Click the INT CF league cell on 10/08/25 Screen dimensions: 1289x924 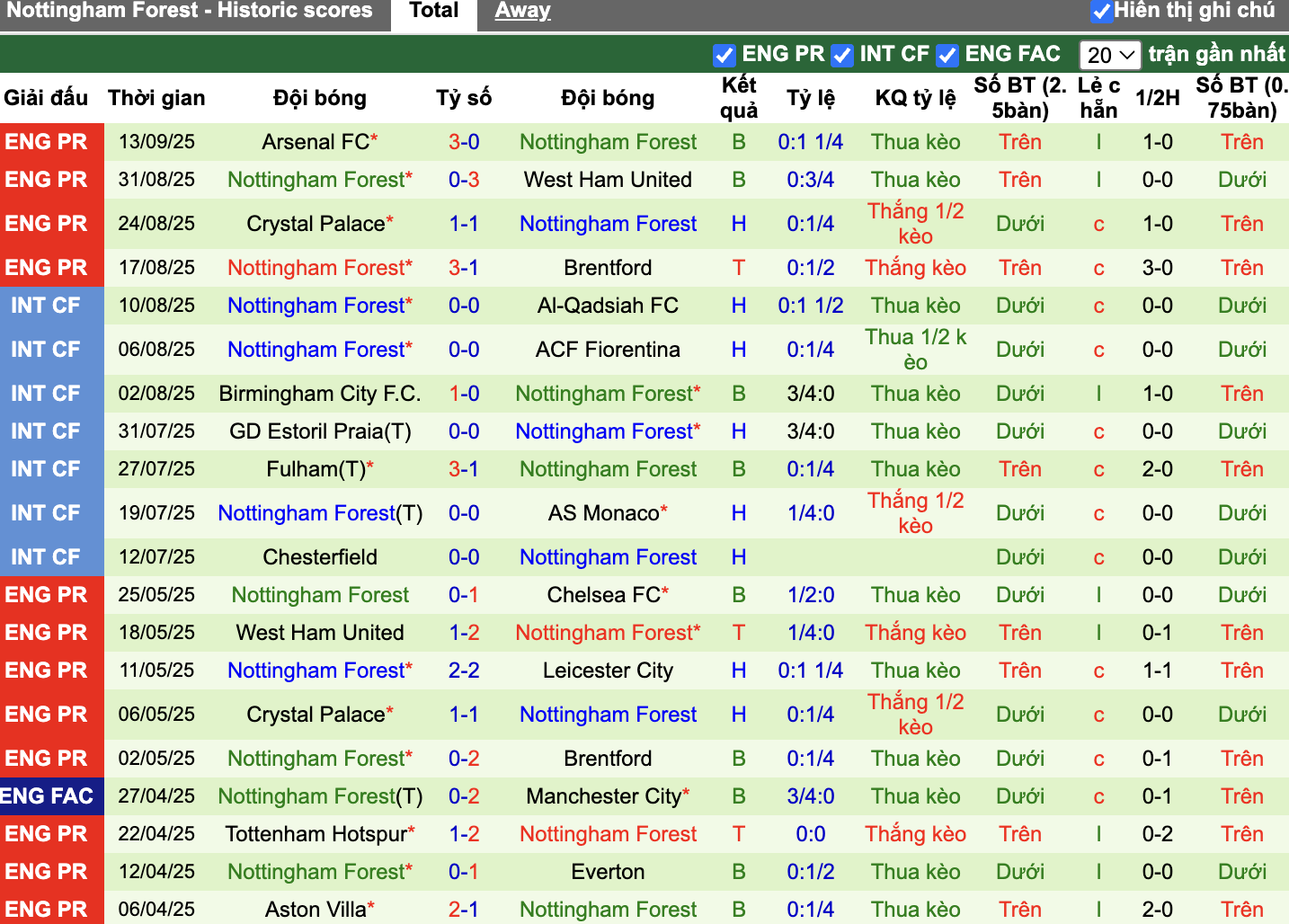51,306
